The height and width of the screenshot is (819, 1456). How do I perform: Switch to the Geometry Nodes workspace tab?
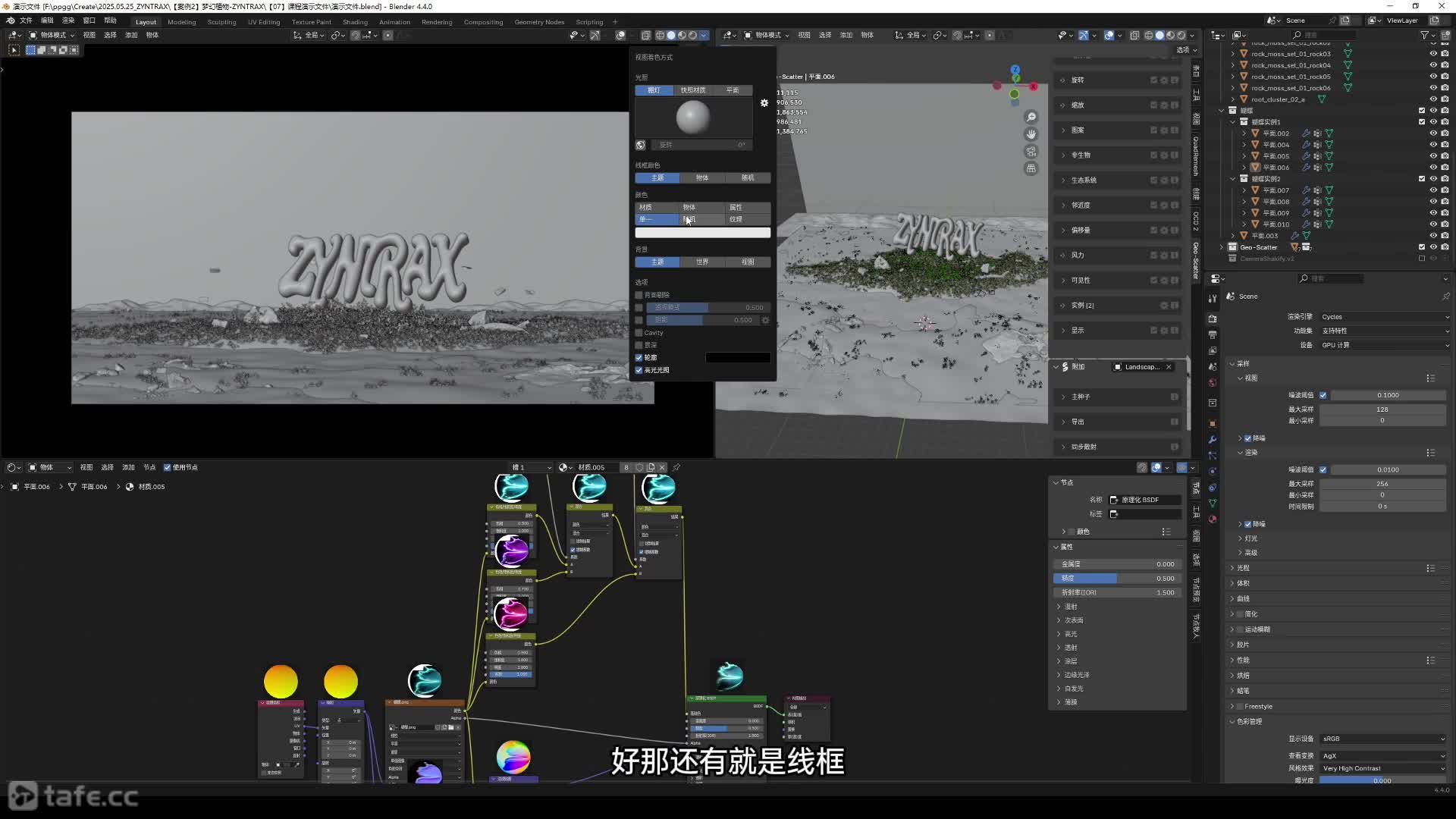(539, 22)
